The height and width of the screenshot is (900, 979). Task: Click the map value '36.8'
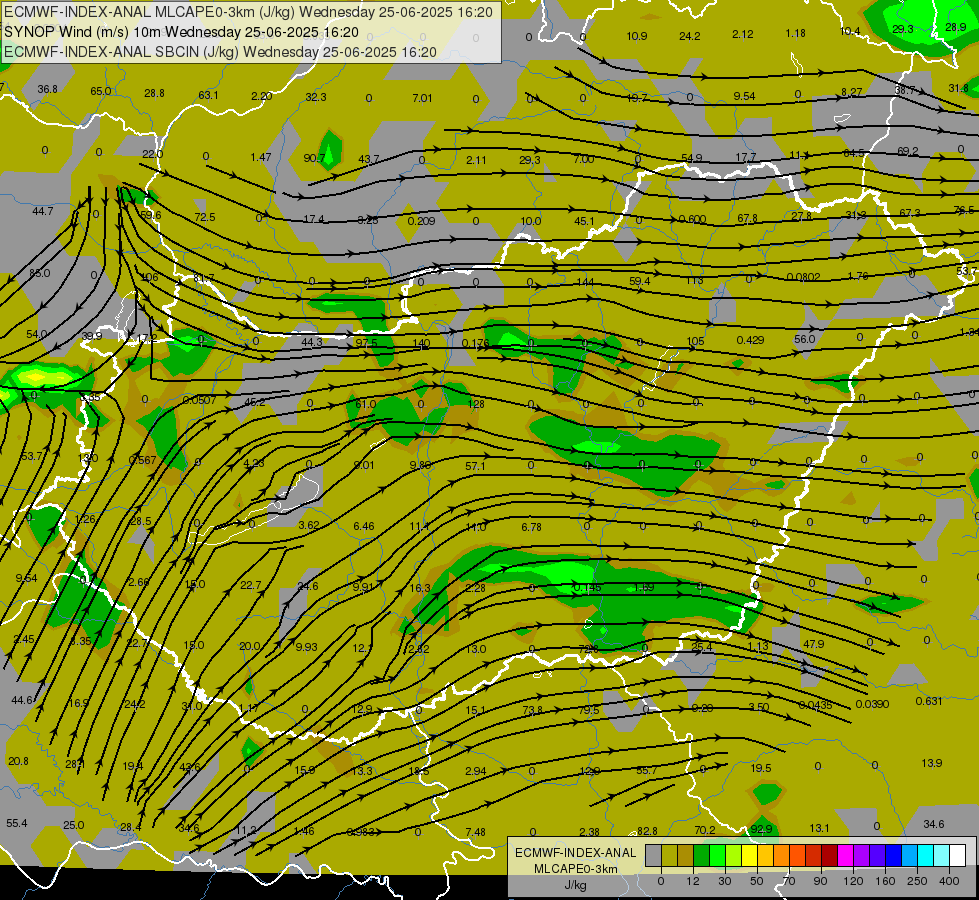click(47, 89)
